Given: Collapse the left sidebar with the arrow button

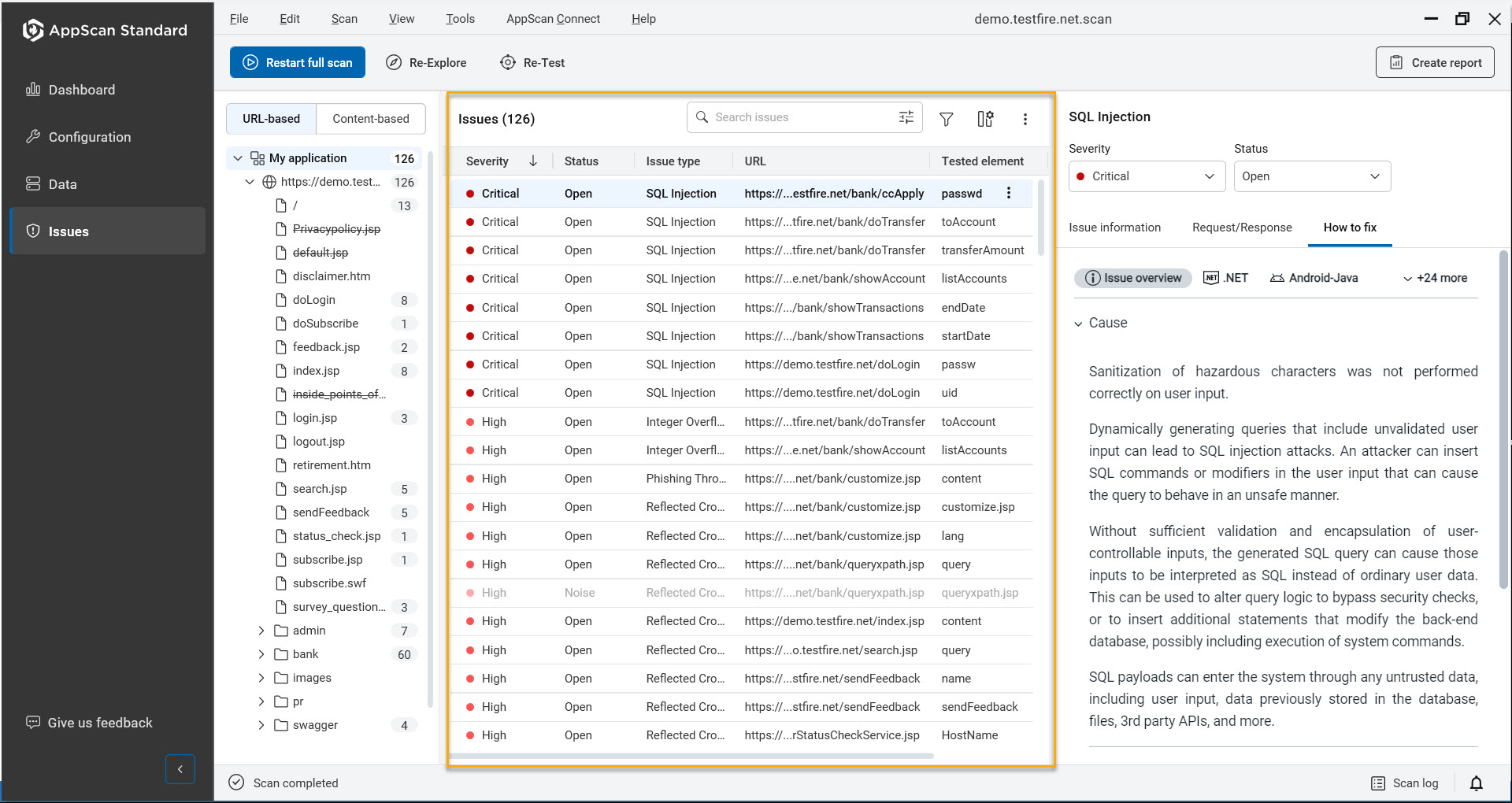Looking at the screenshot, I should point(180,769).
